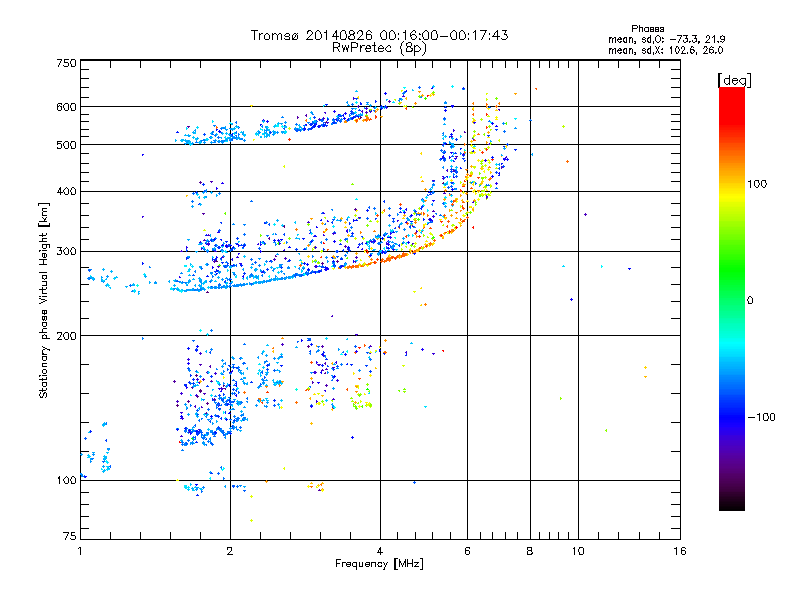Click the "mean, sd,O: -73.3, 21.9" line
Image resolution: width=800 pixels, height=600 pixels.
tap(666, 39)
